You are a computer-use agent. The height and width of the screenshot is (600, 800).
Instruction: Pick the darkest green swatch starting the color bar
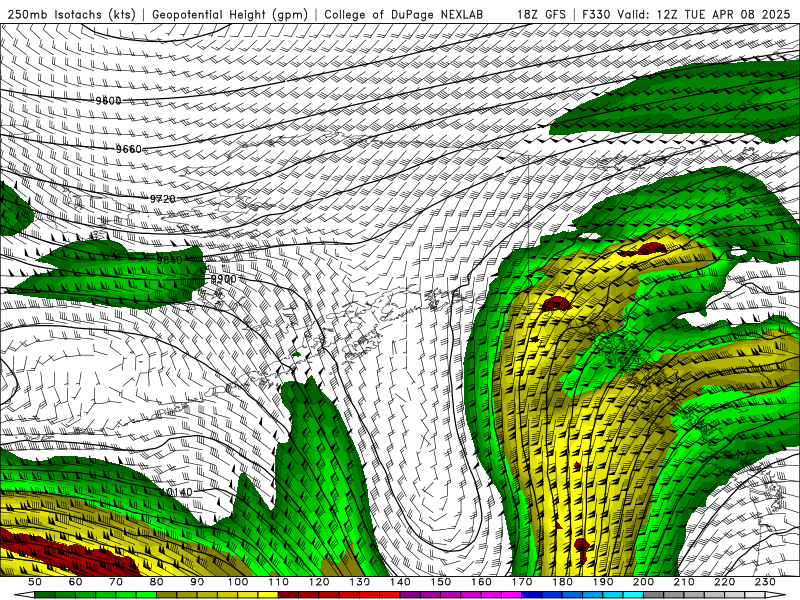click(45, 595)
